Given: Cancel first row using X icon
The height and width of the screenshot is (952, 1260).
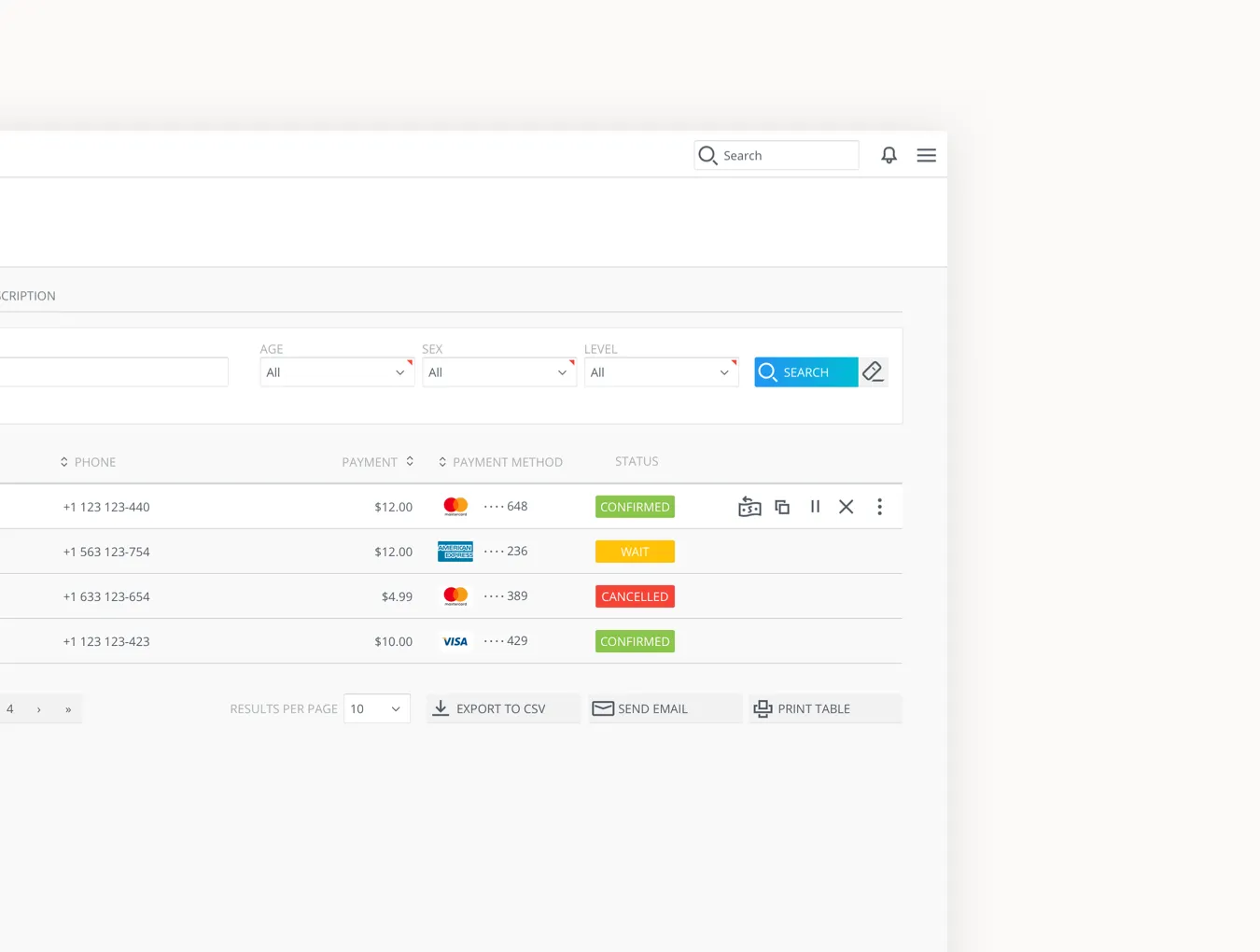Looking at the screenshot, I should tap(846, 507).
